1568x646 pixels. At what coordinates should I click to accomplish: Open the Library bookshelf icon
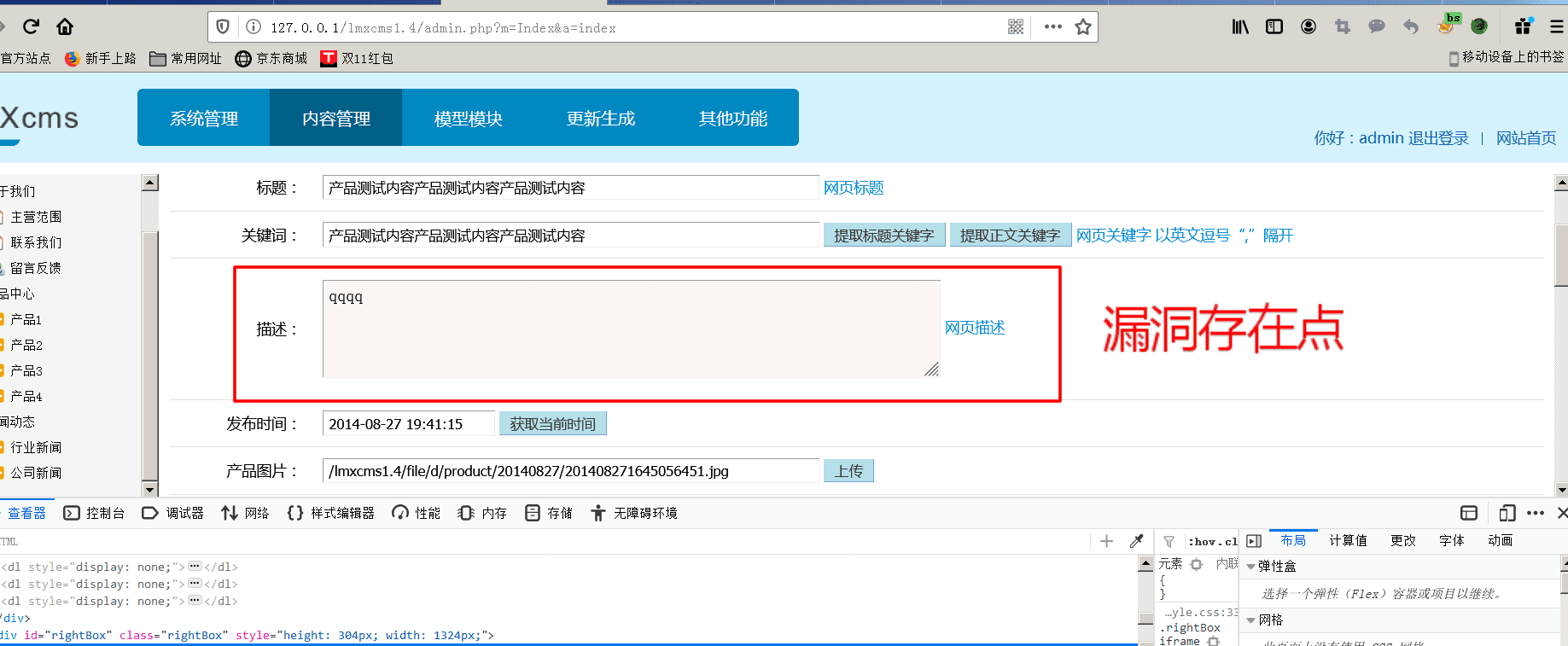click(x=1240, y=27)
